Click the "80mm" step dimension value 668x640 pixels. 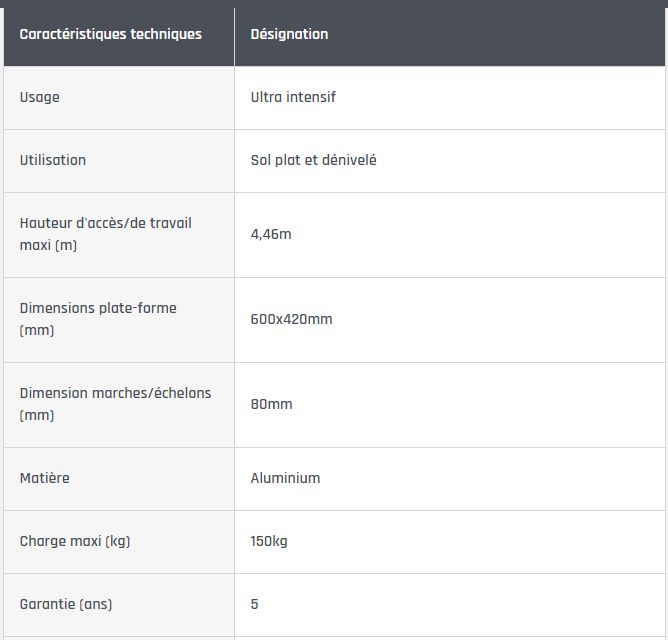(271, 404)
